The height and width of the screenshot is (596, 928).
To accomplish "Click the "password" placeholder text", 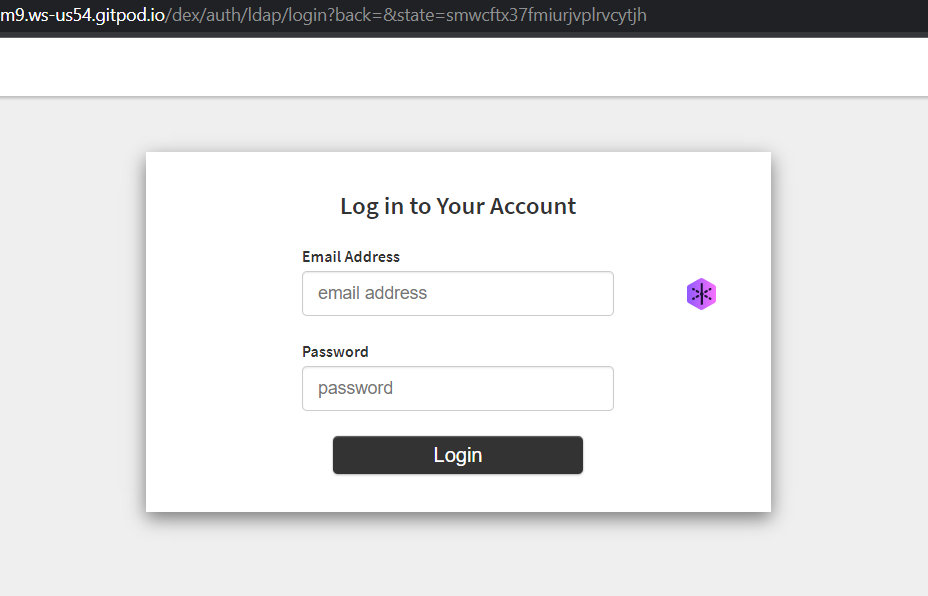I will coord(356,389).
